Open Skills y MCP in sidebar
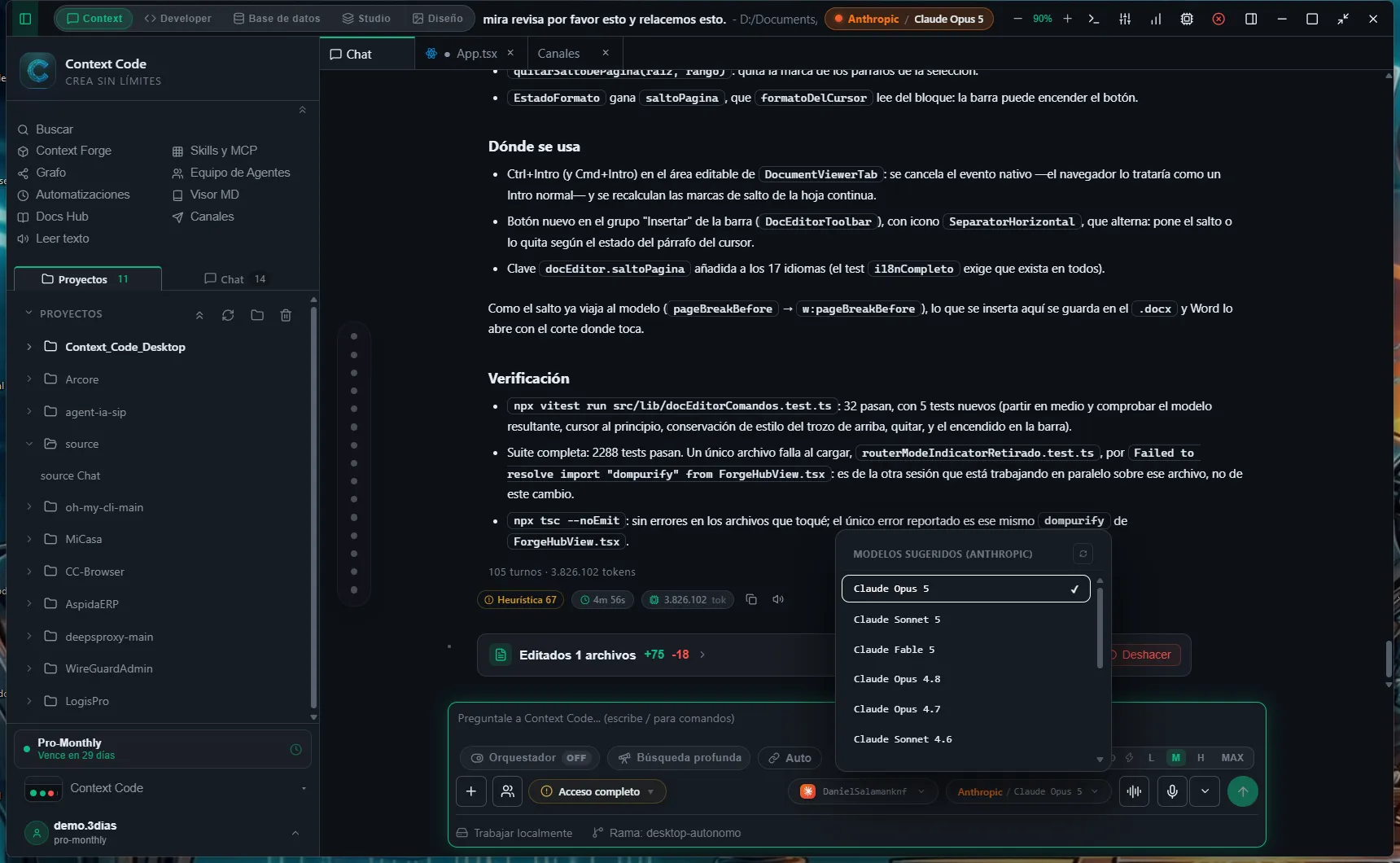 pos(224,151)
